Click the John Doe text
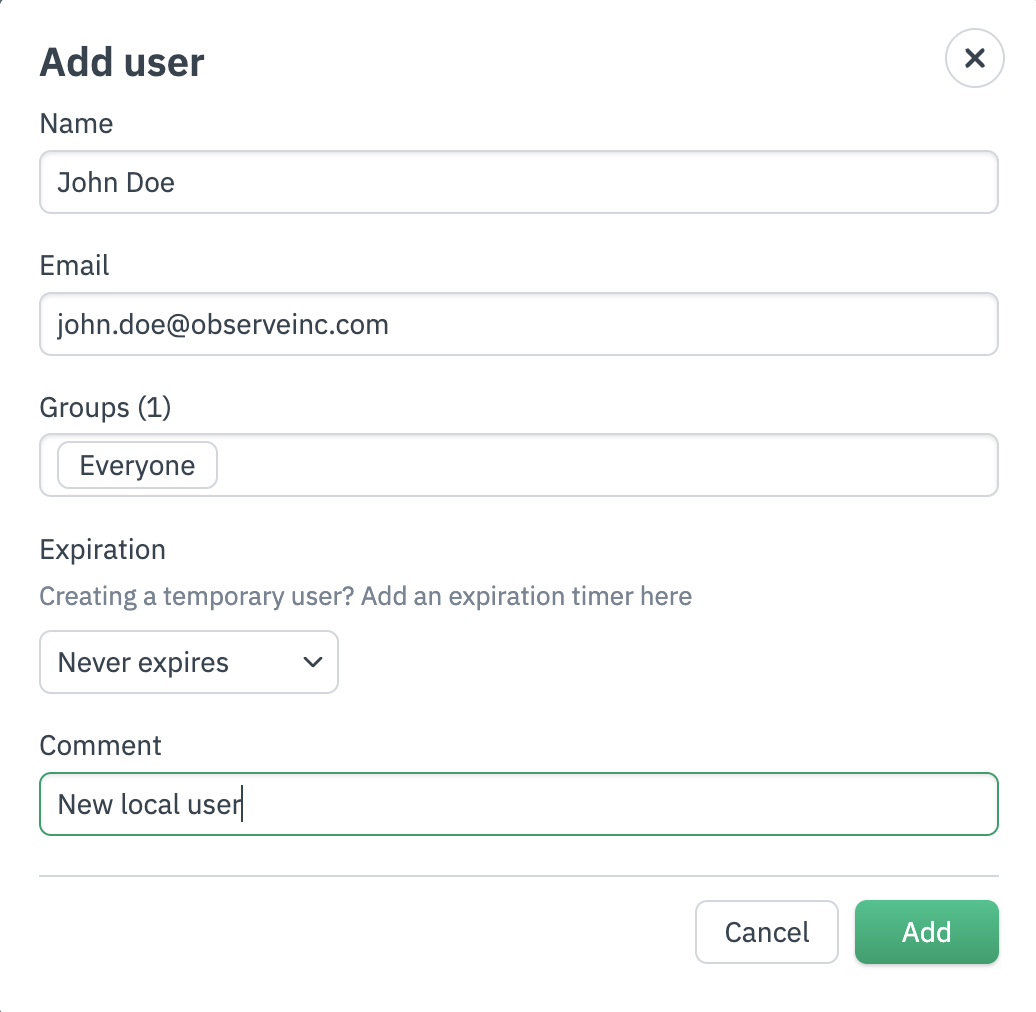Viewport: 1036px width, 1012px height. 116,183
